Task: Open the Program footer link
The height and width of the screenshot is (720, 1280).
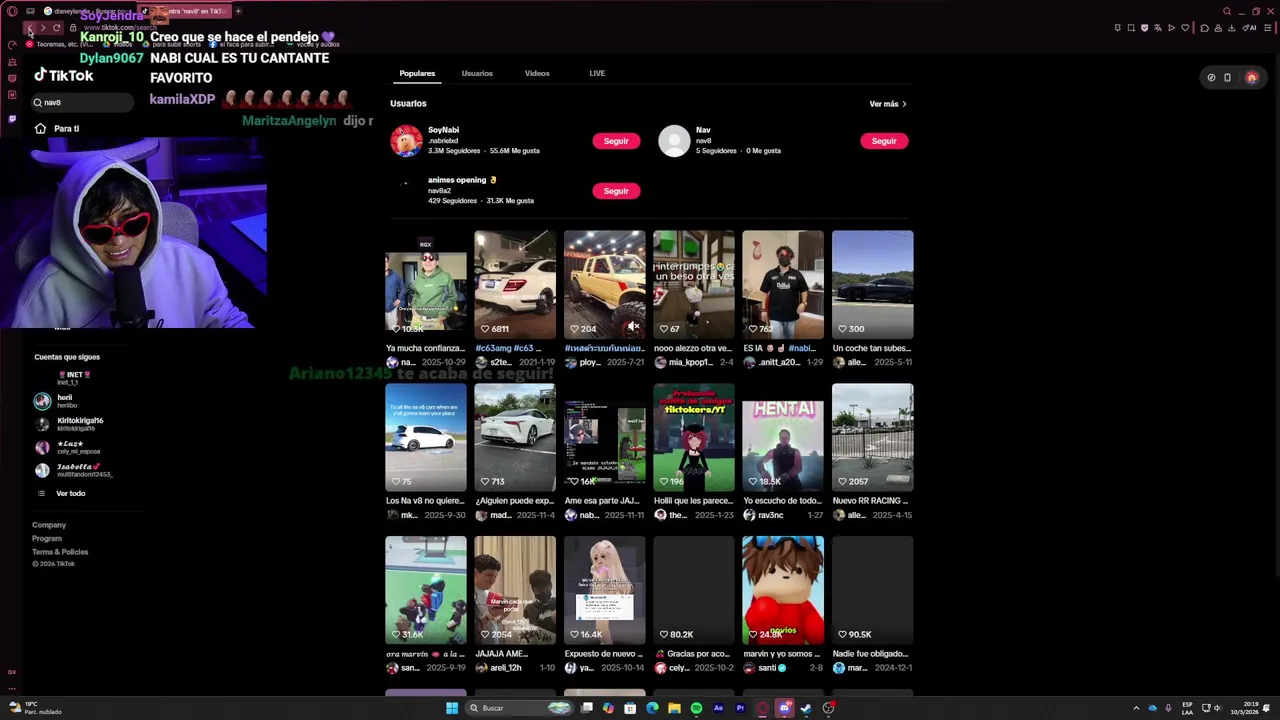Action: 47,538
